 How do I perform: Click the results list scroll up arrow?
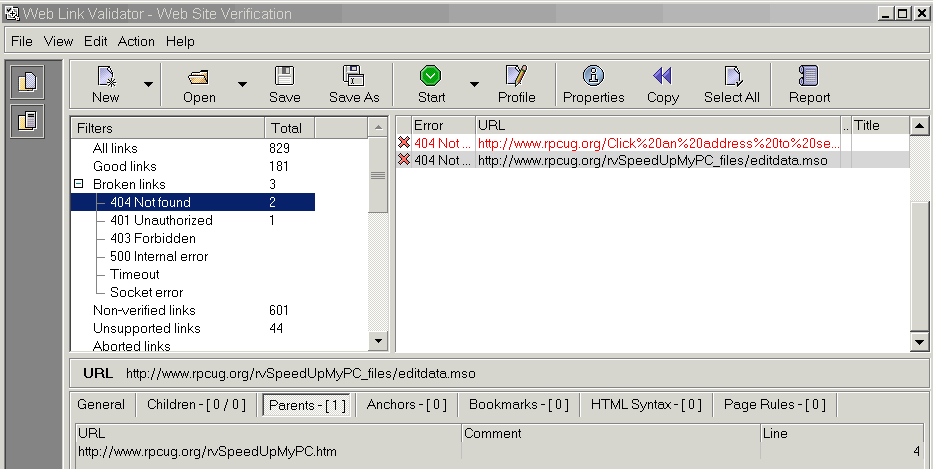919,126
